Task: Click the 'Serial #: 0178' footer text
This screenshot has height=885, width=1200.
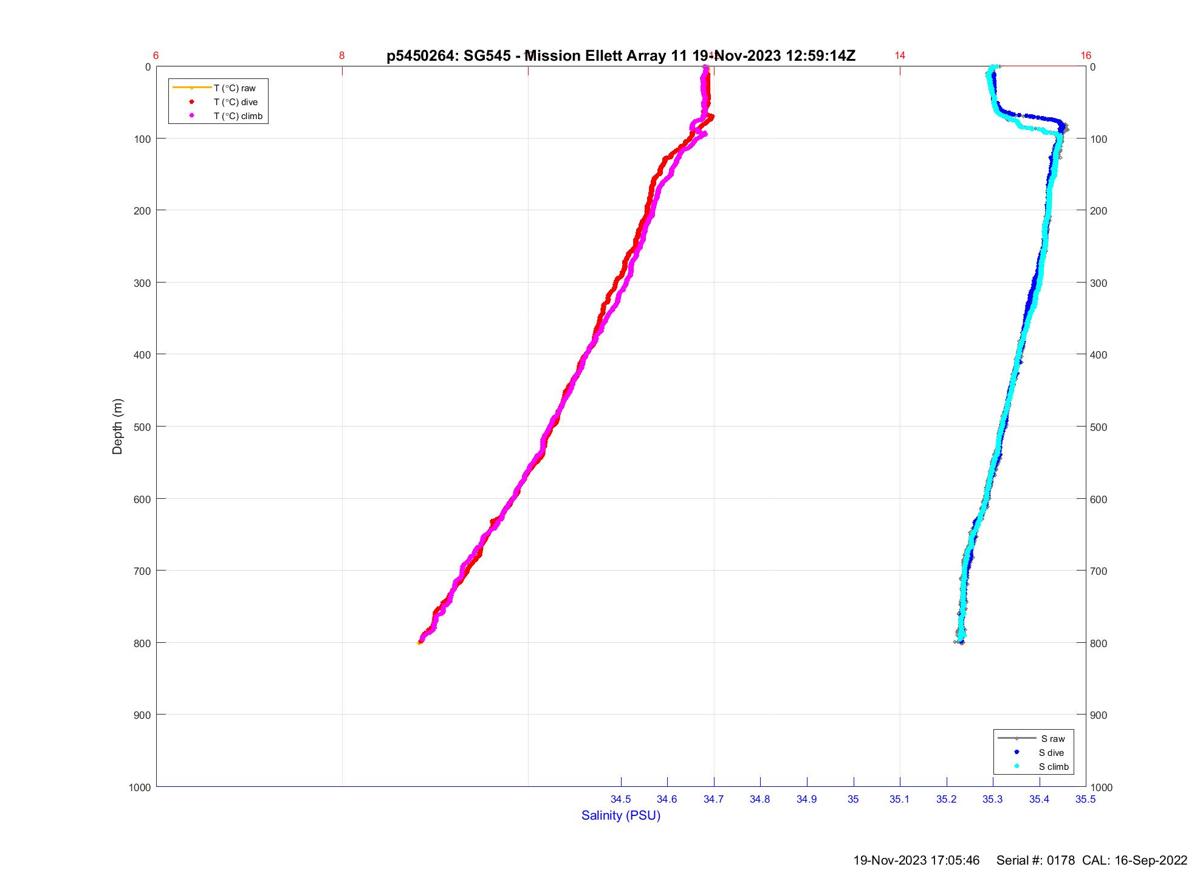Action: tap(1037, 860)
